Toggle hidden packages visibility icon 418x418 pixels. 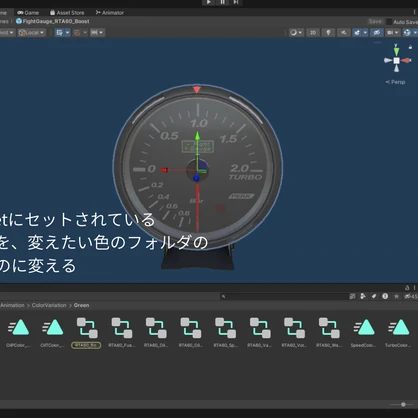(x=410, y=296)
